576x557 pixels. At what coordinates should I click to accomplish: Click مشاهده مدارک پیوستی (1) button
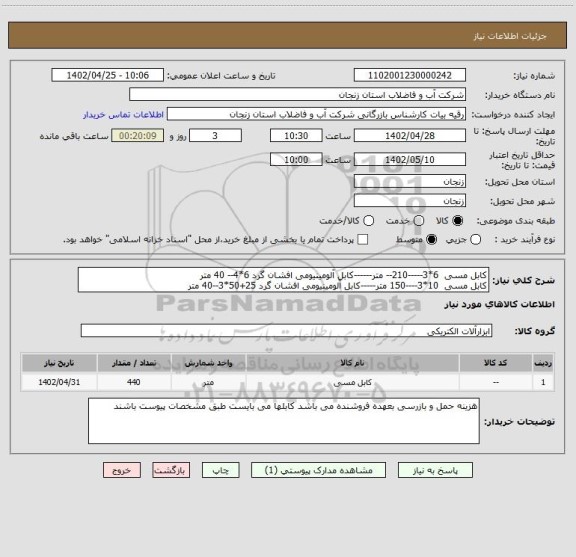[318, 470]
